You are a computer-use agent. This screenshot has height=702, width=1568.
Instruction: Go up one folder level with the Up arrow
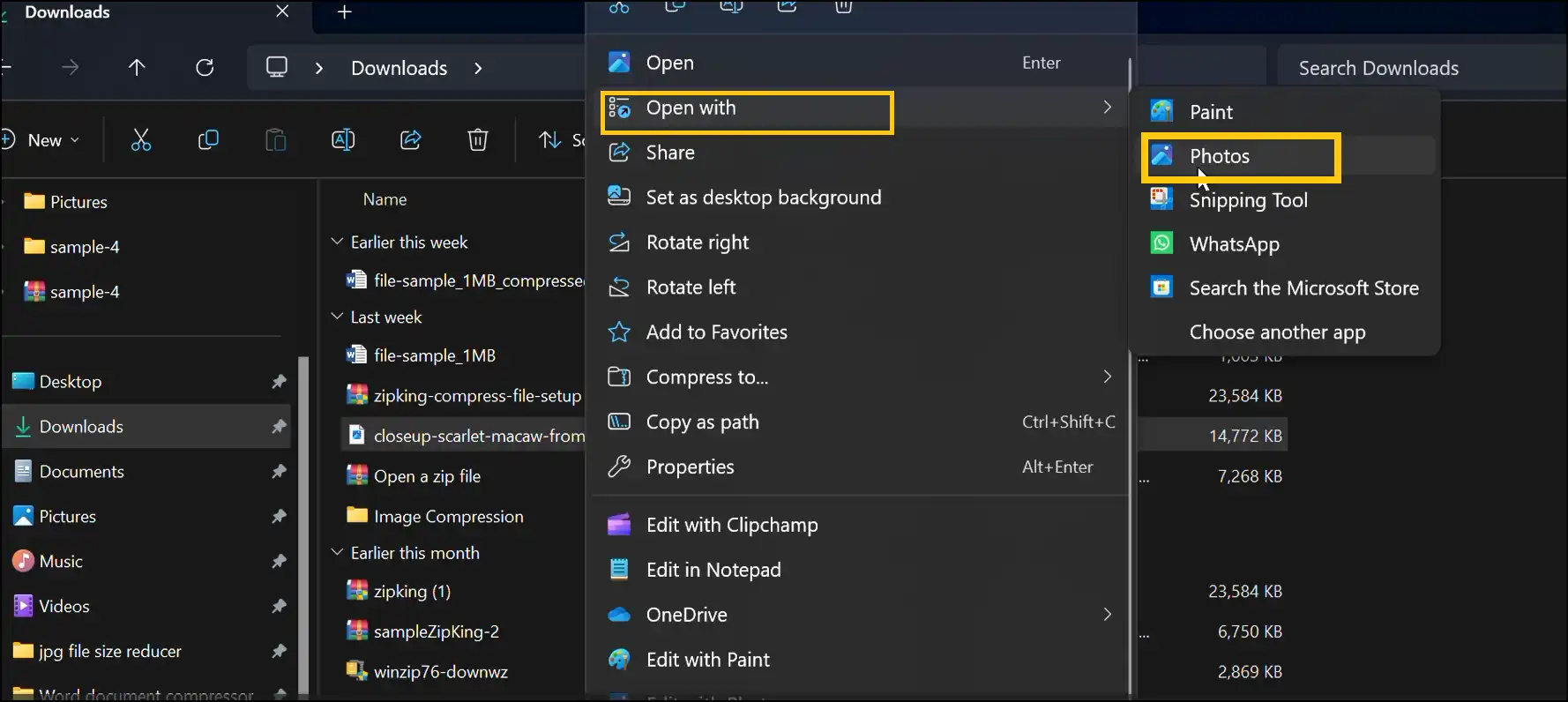(137, 68)
